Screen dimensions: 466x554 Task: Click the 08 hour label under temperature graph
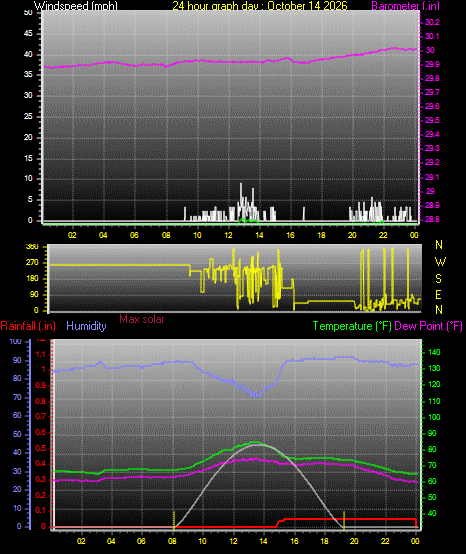[172, 541]
